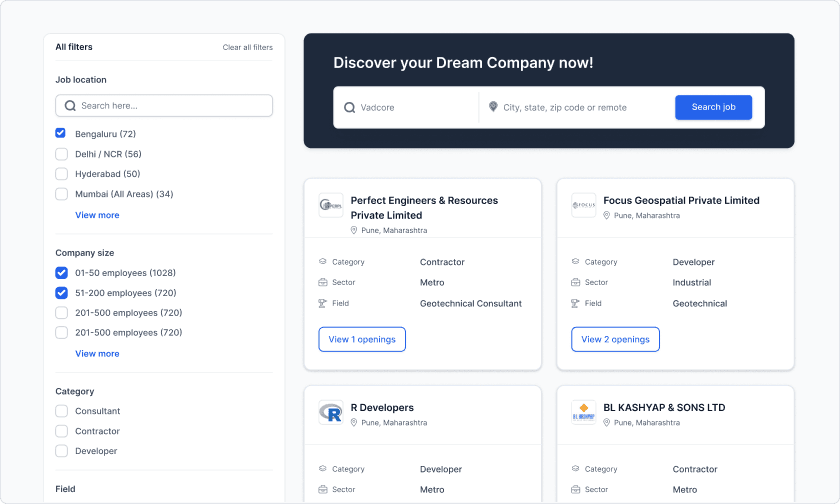840x504 pixels.
Task: Click the location pin icon in search bar
Action: click(493, 107)
